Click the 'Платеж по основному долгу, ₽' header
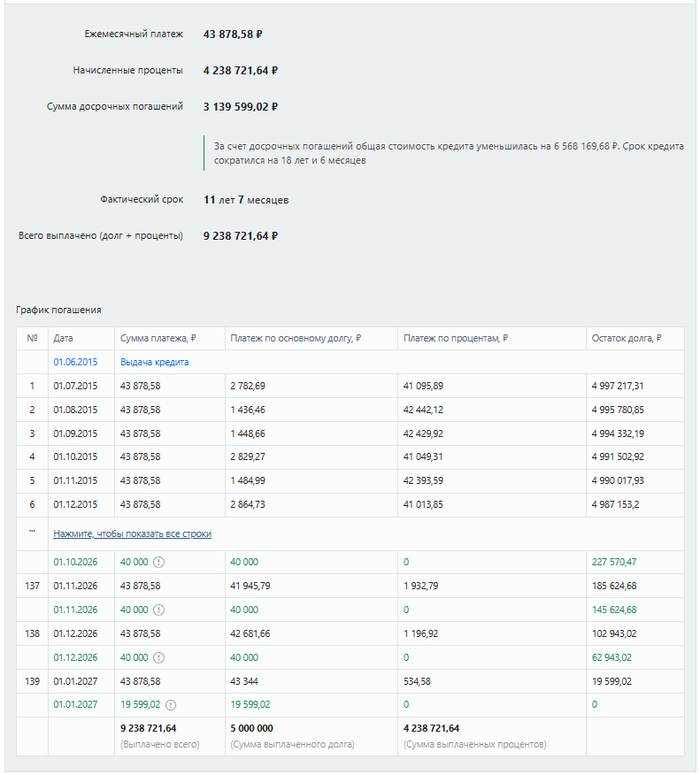The image size is (700, 775). pyautogui.click(x=296, y=338)
